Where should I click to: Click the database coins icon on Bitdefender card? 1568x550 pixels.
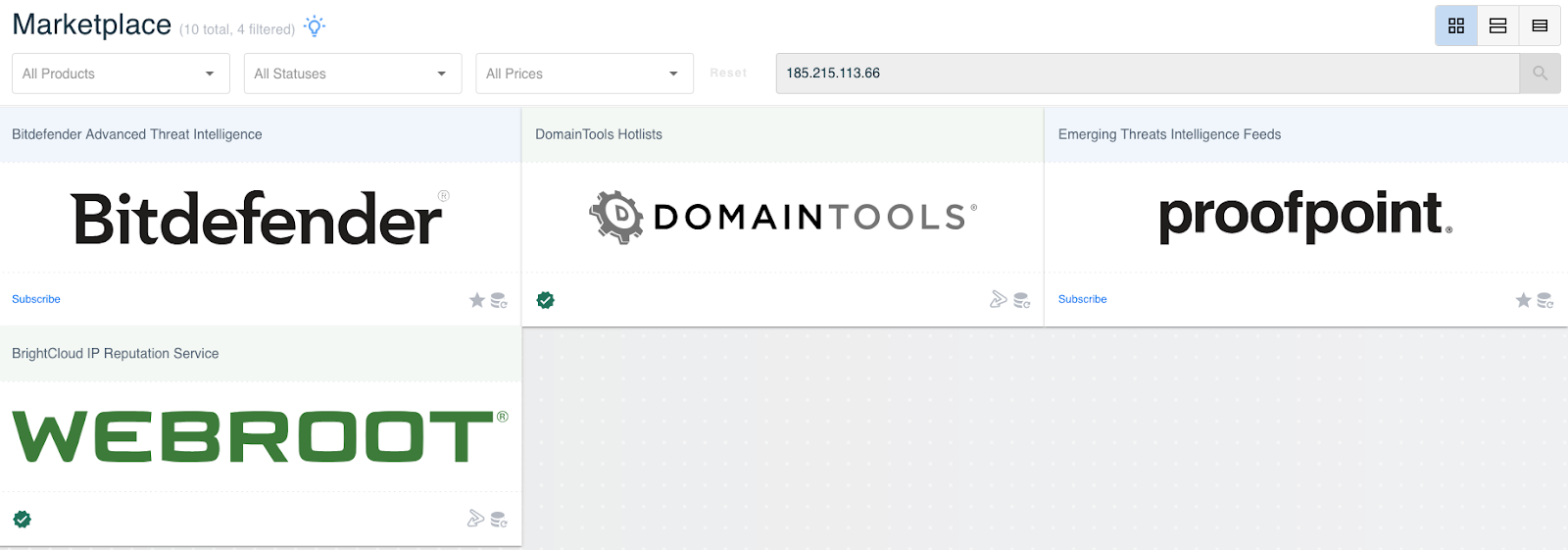499,300
